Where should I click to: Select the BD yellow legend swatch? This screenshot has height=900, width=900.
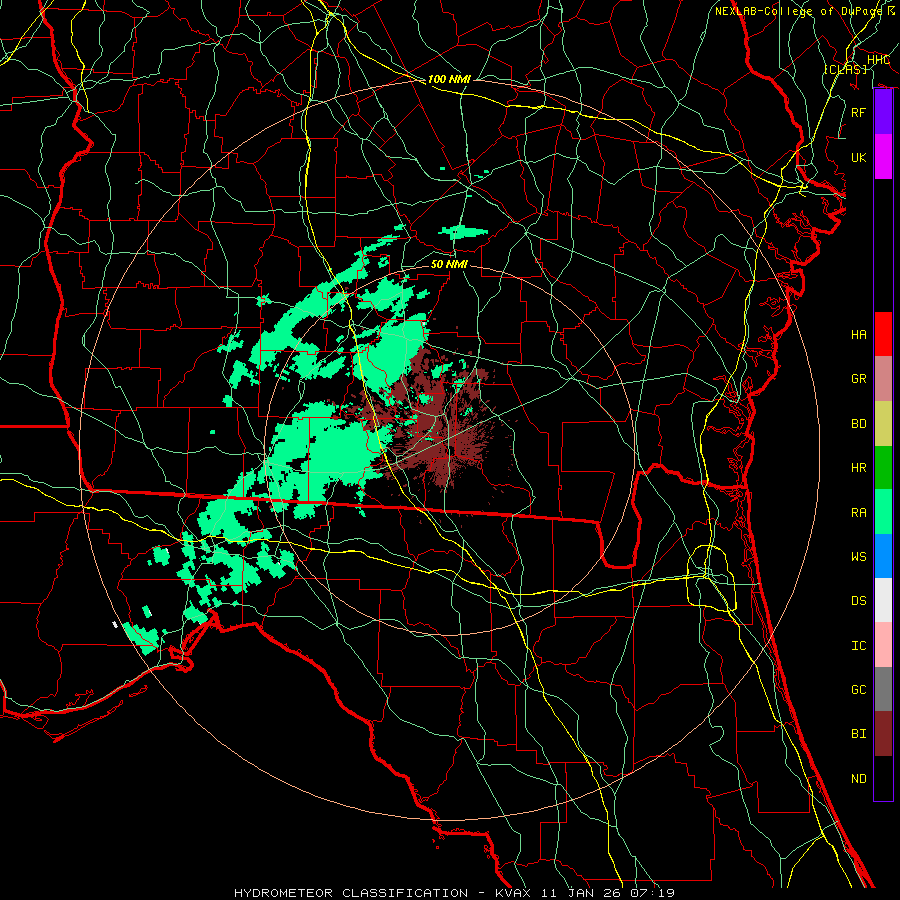point(883,424)
